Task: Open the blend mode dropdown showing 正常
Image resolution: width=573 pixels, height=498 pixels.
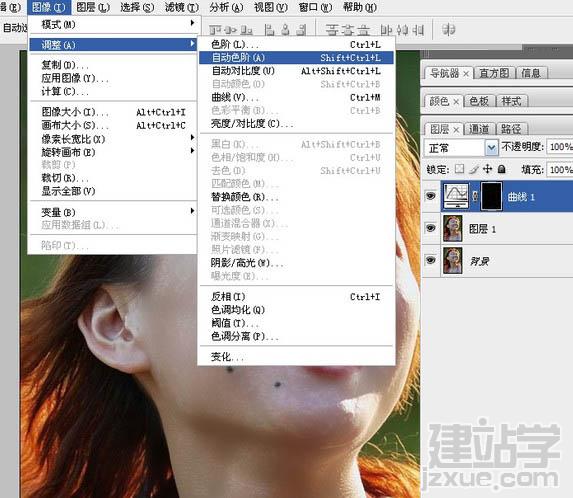Action: [x=461, y=148]
